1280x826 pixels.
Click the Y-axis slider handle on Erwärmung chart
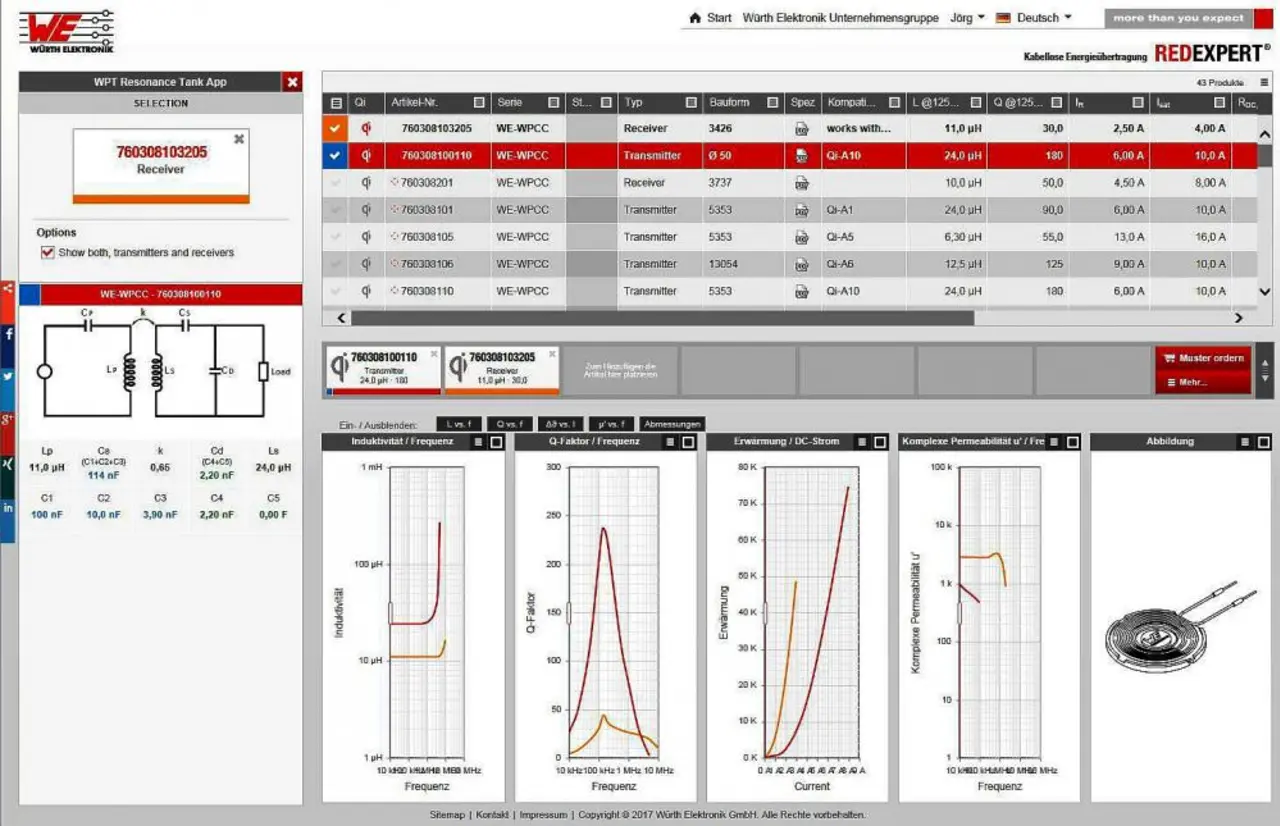coord(765,613)
